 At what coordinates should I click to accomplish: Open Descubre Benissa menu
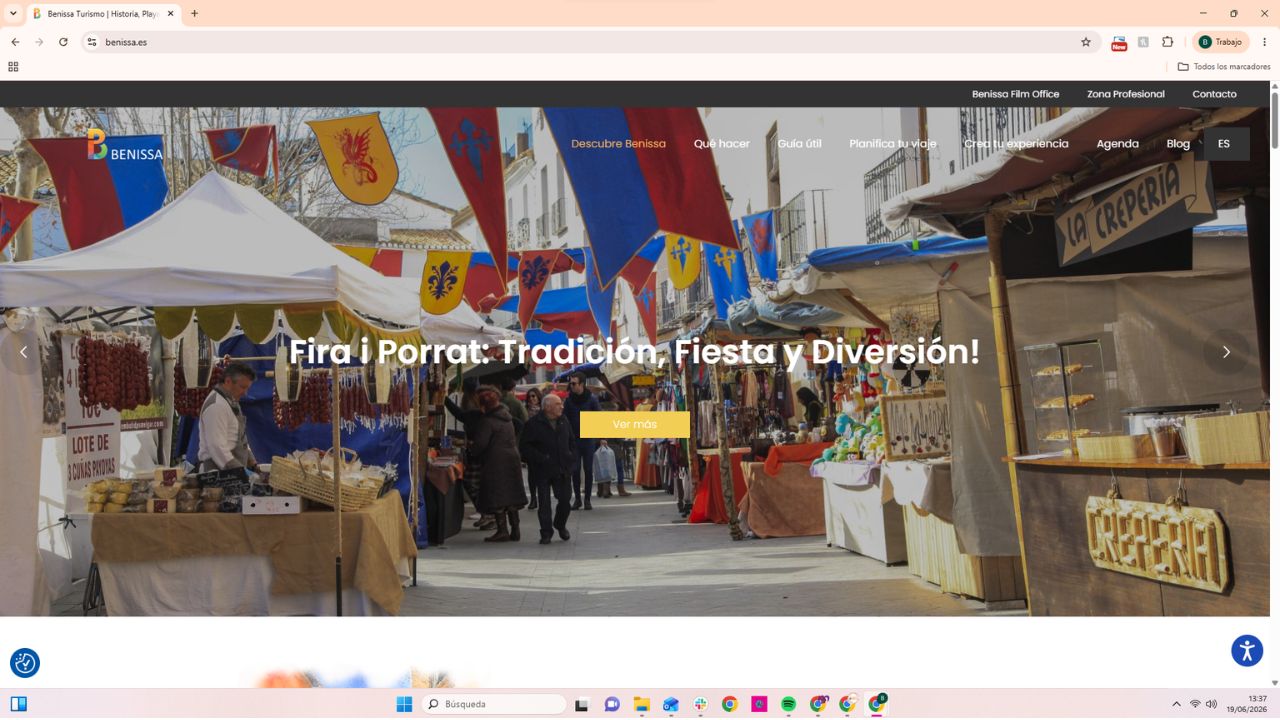coord(618,144)
